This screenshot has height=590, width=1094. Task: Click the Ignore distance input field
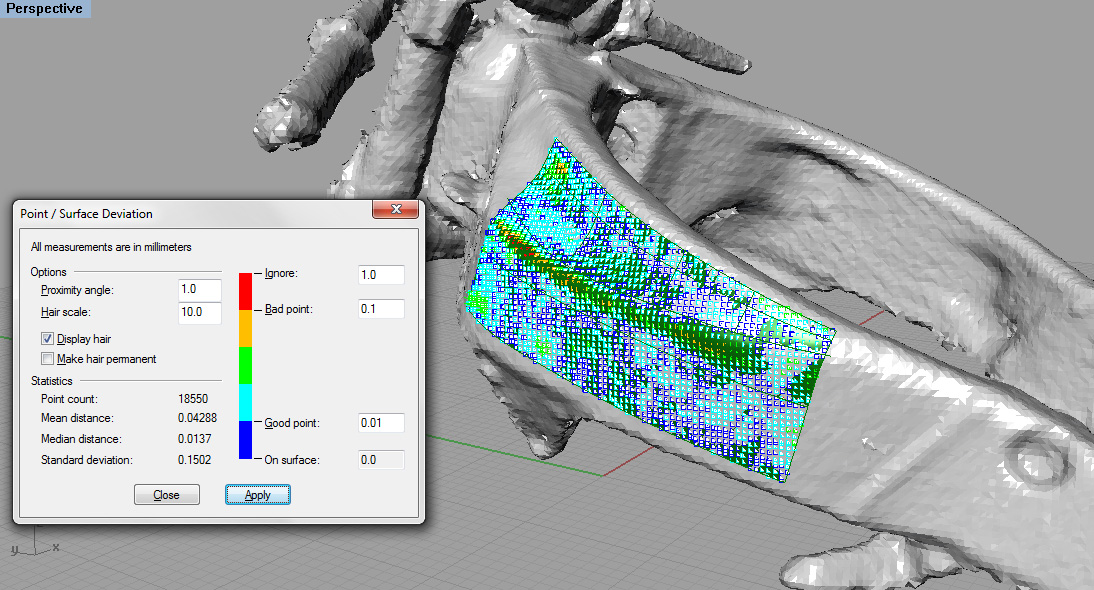point(381,274)
